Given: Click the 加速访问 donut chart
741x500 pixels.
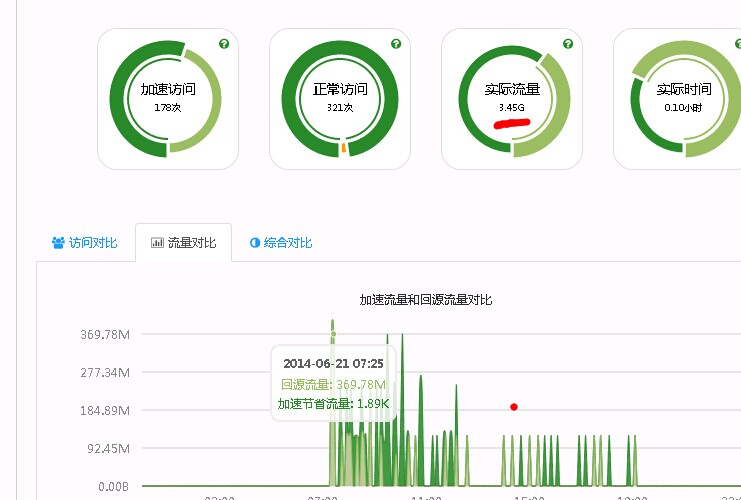Looking at the screenshot, I should point(166,99).
